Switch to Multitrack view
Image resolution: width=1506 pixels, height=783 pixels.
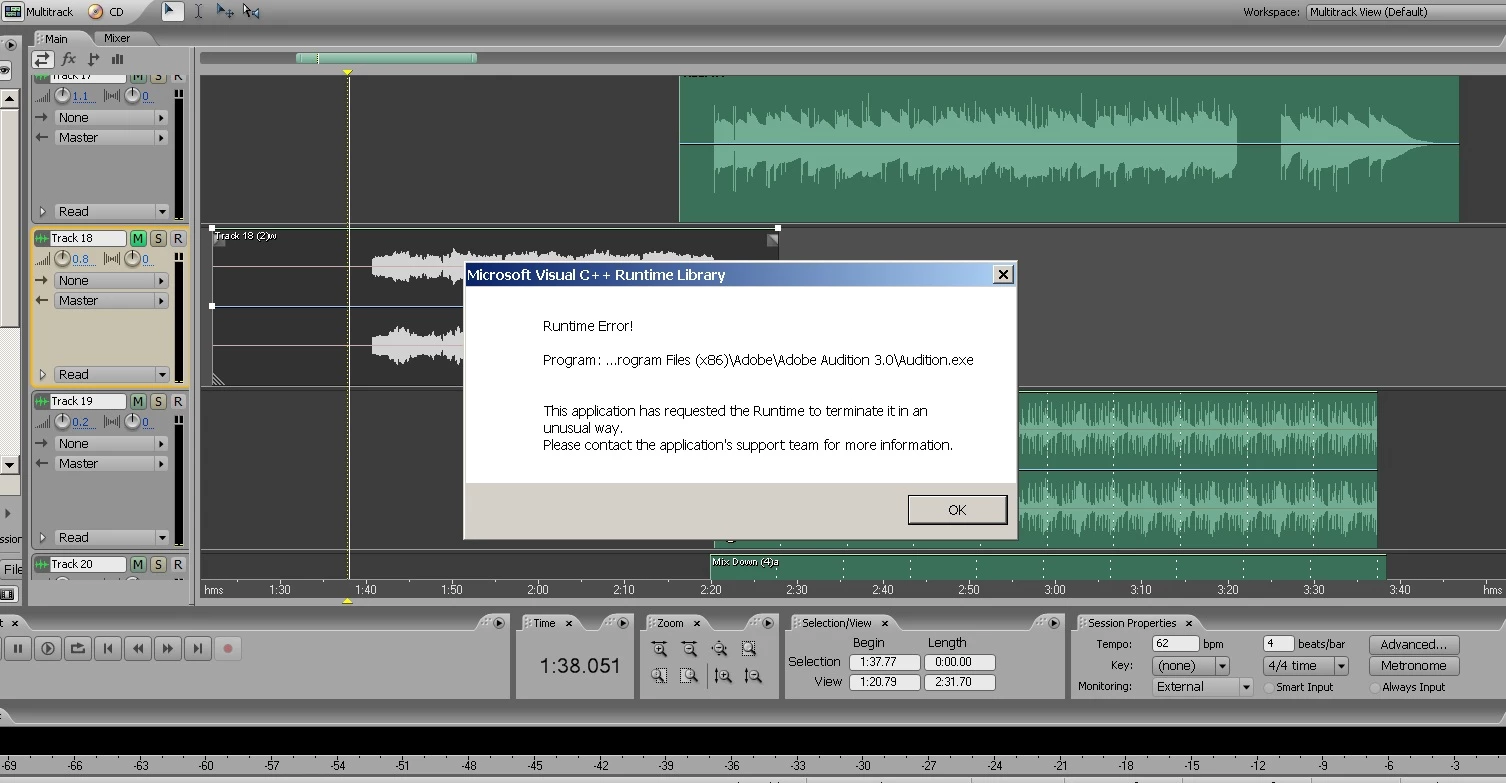38,12
